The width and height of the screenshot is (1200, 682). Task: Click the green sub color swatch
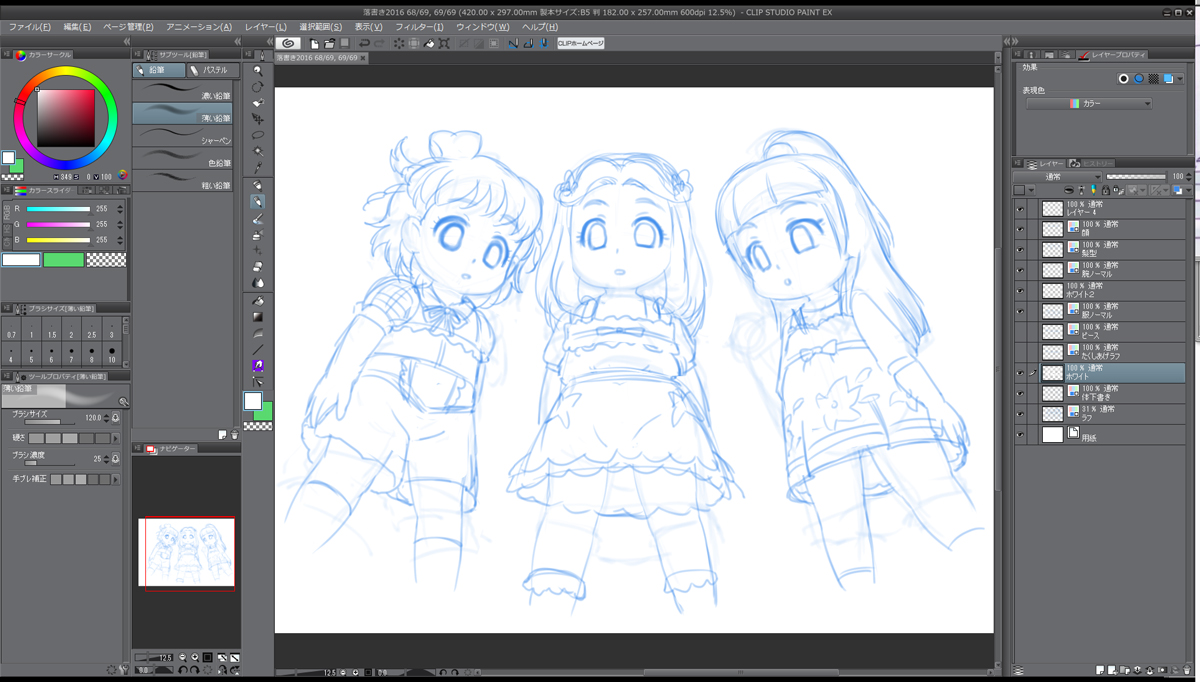click(64, 260)
